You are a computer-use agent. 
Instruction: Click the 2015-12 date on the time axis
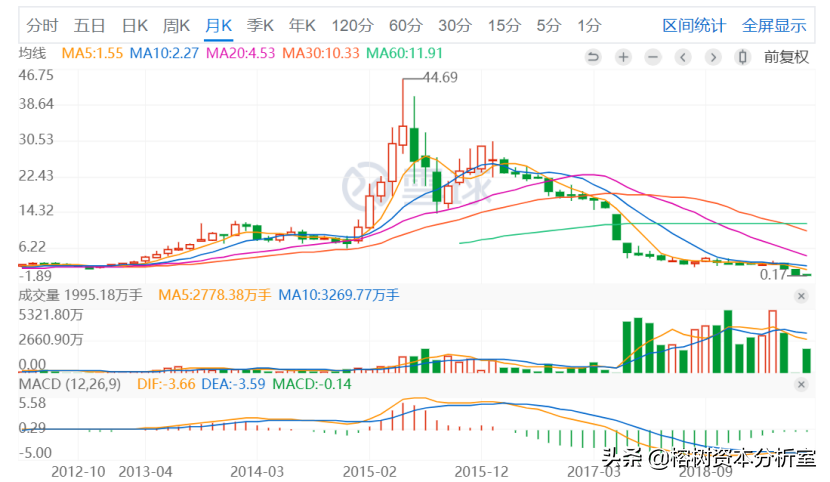click(x=481, y=471)
